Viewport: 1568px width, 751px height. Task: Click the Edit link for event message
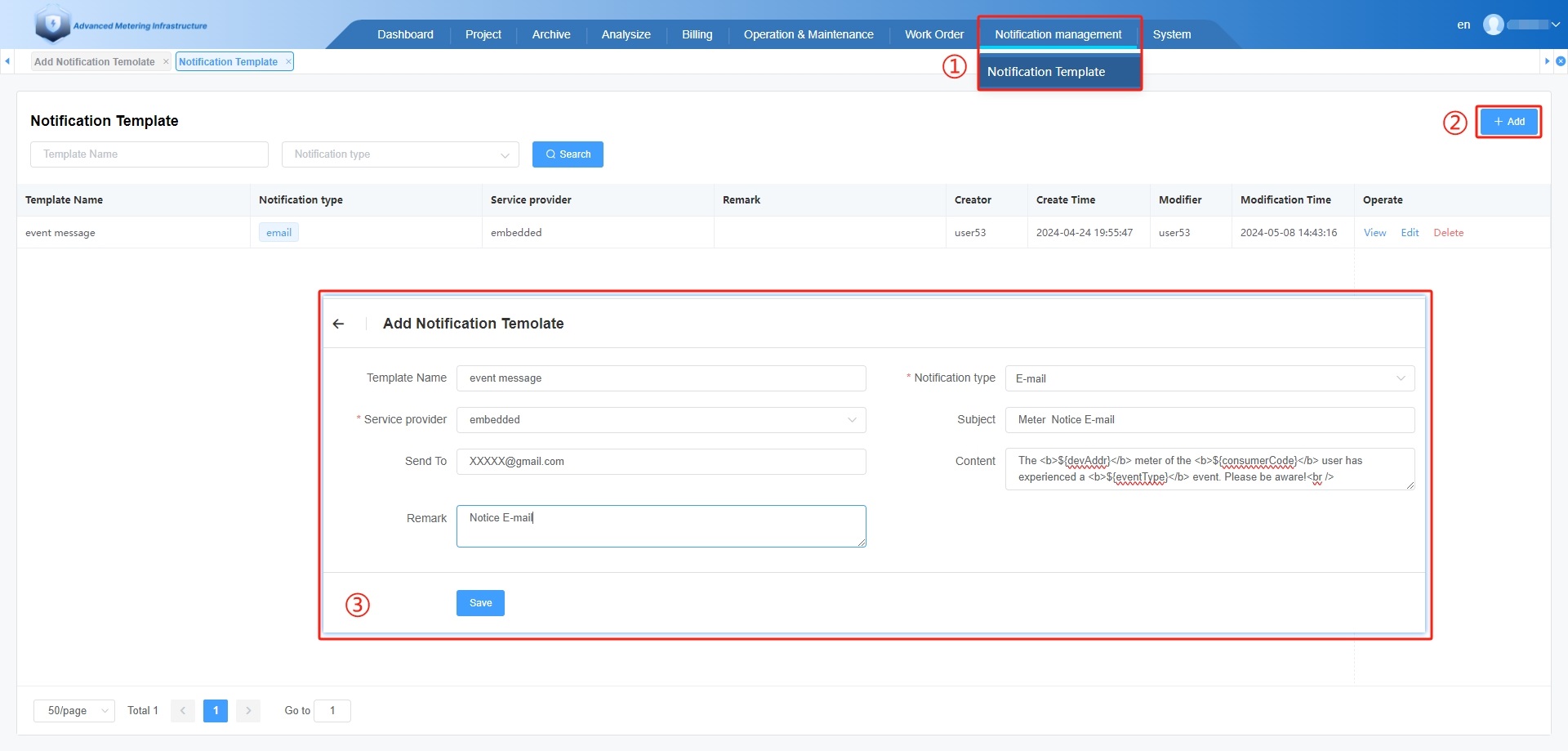(1410, 233)
